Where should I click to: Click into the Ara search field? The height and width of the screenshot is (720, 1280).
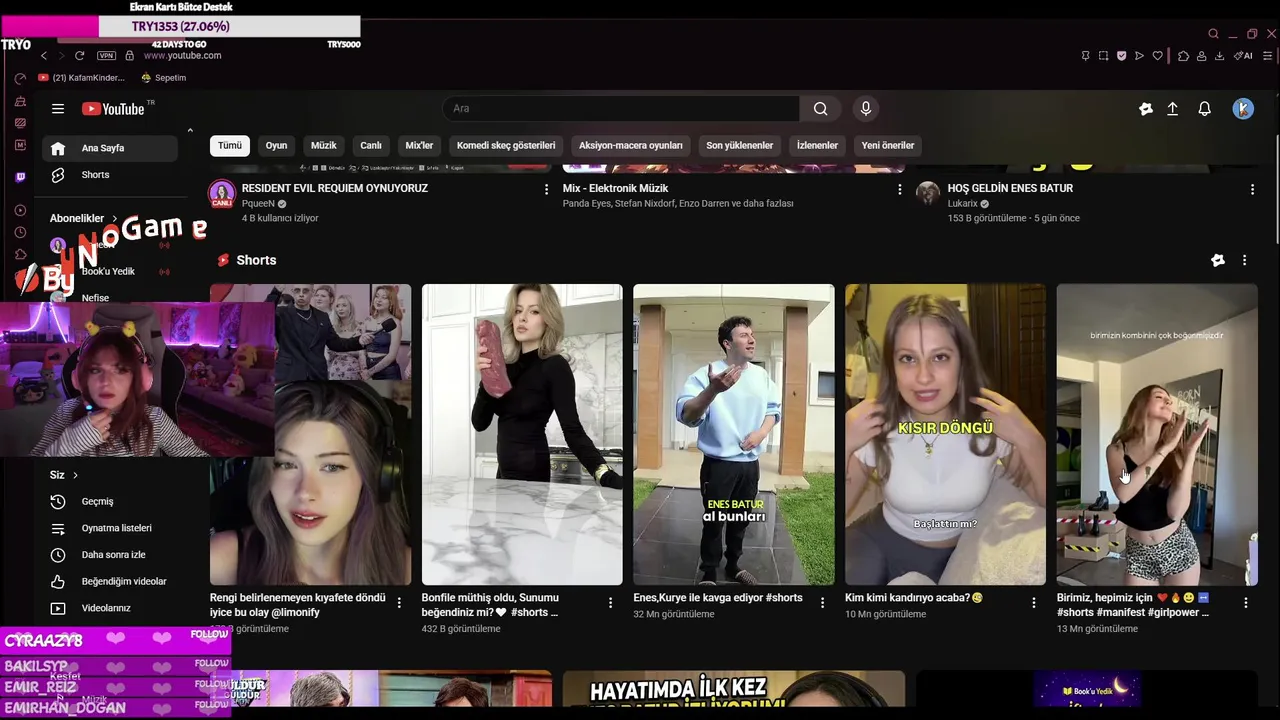pyautogui.click(x=620, y=109)
